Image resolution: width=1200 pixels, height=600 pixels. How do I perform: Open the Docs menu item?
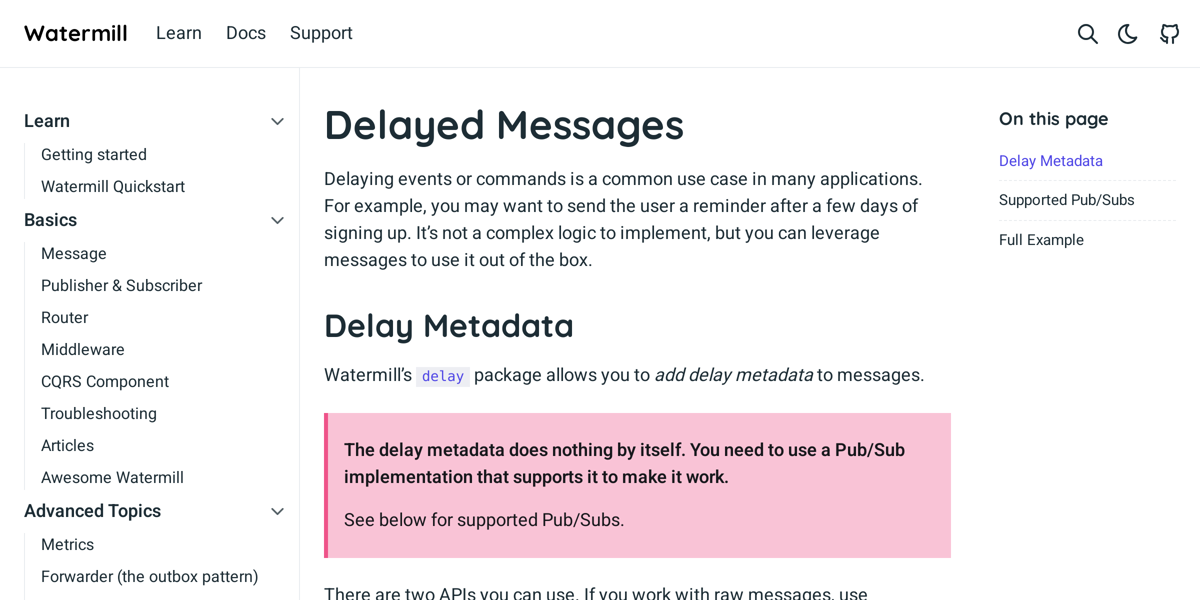pos(246,33)
